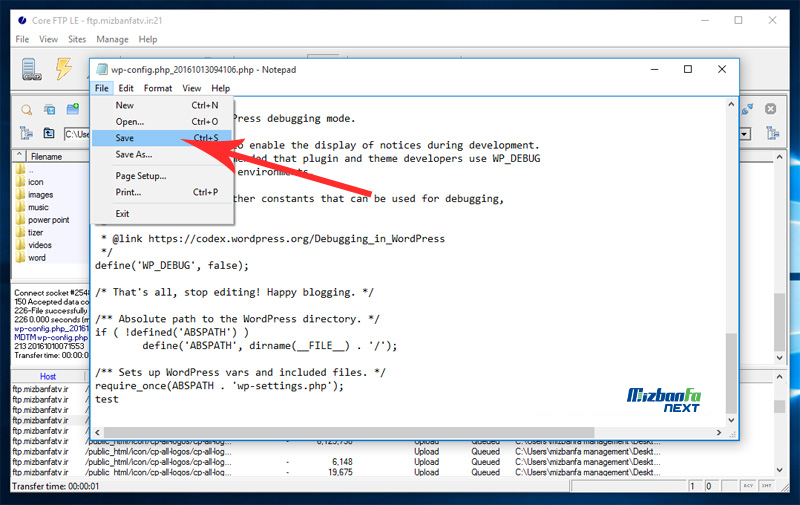
Task: Click the queue size value '19,675'
Action: (340, 472)
